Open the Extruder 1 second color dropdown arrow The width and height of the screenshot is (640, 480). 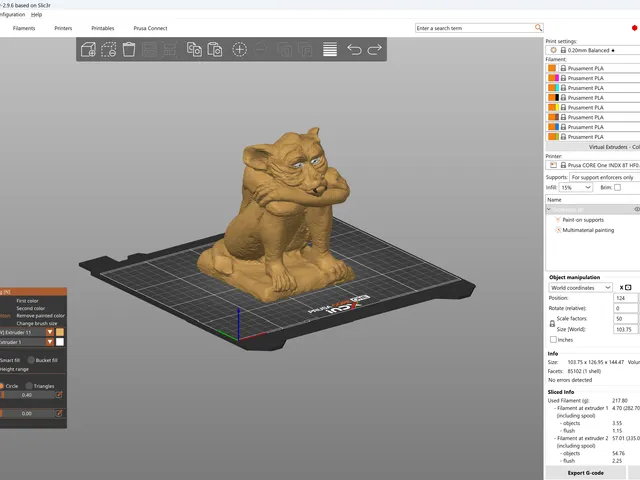click(50, 342)
